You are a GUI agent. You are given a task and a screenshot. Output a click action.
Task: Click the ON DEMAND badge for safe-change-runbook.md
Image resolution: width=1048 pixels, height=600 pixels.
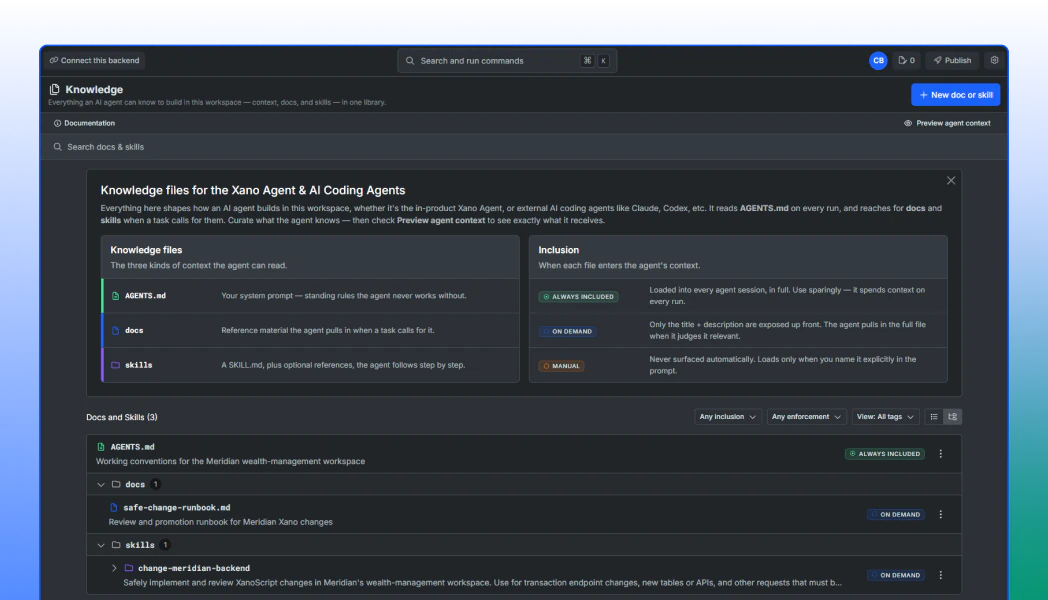[896, 514]
